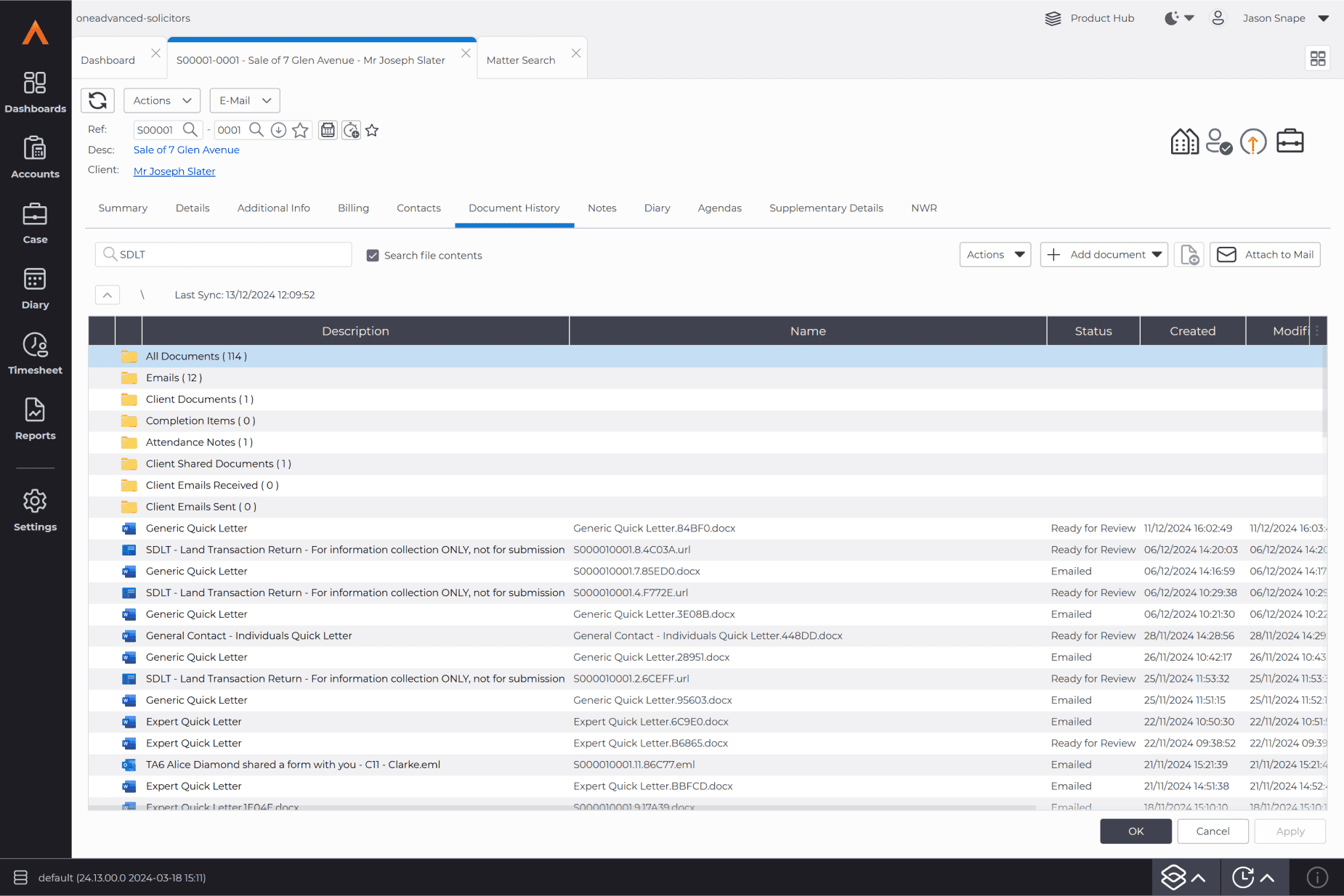The height and width of the screenshot is (896, 1344).
Task: Click the Accounts sidebar icon
Action: tap(35, 158)
